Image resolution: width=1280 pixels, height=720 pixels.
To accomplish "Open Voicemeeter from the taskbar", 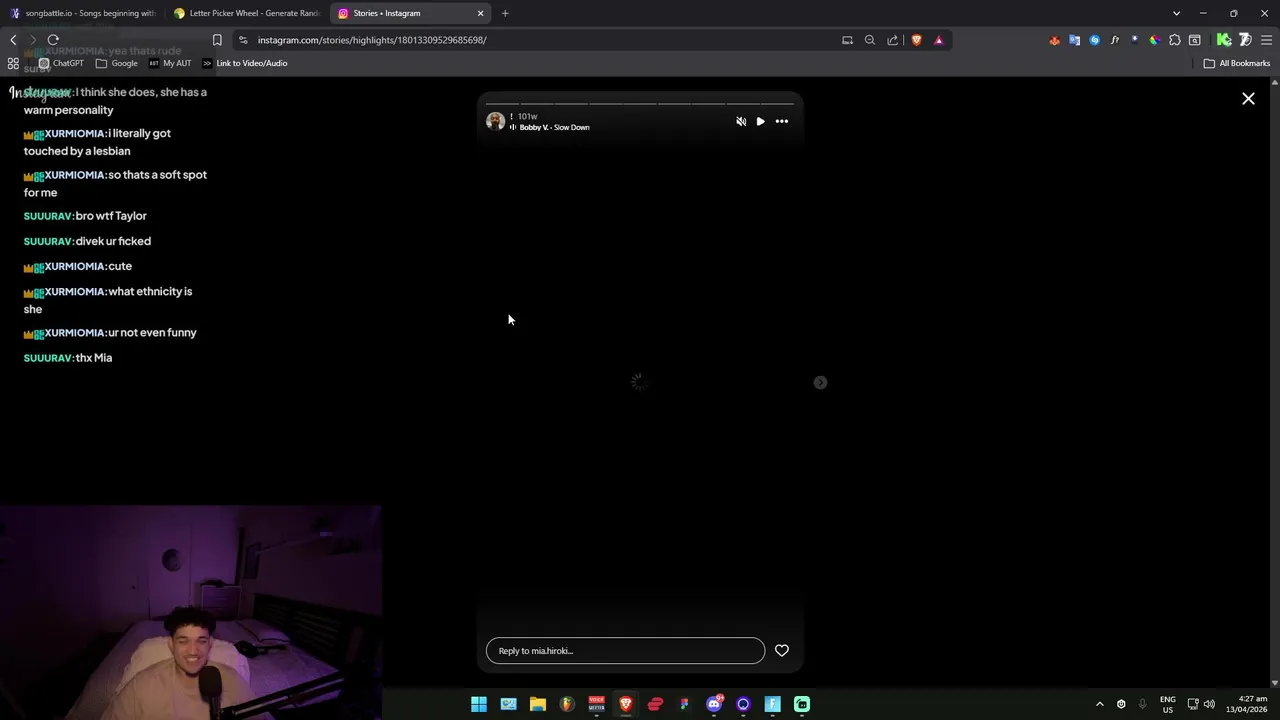I will 597,704.
